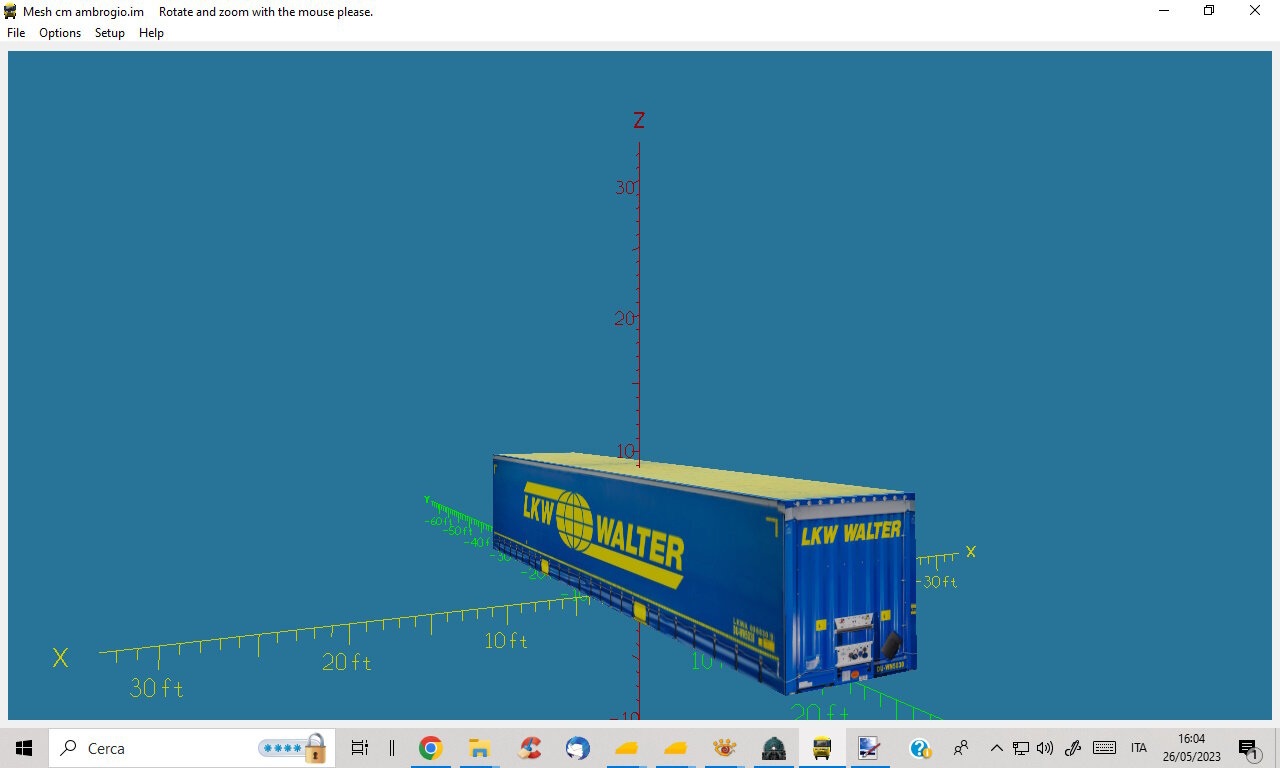Screen dimensions: 1280x768
Task: Open Task View from the taskbar
Action: 360,748
